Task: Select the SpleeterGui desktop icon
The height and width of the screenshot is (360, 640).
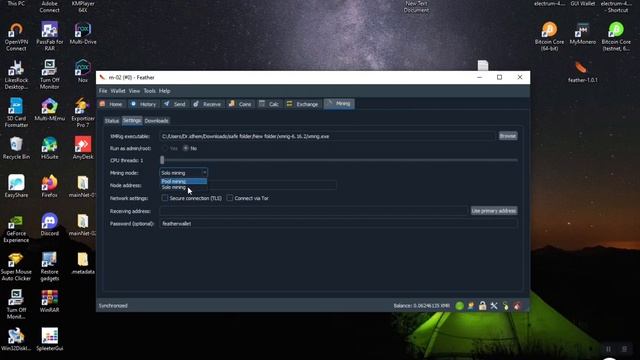Action: pos(49,340)
